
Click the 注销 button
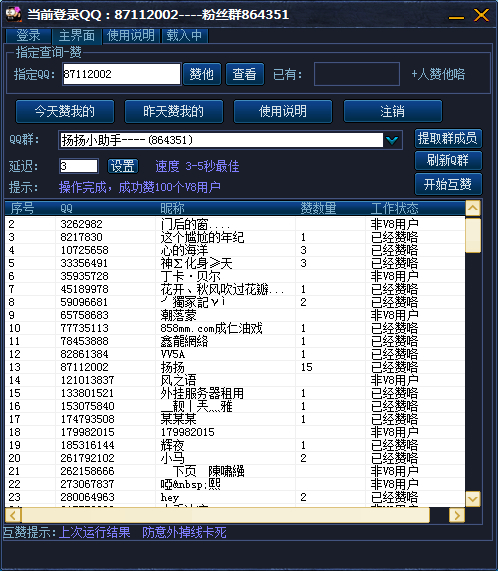coord(392,111)
